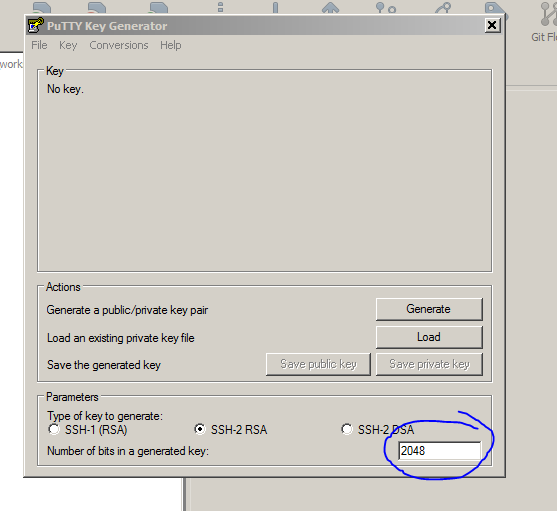Viewport: 557px width, 511px height.
Task: Click the Save public key button
Action: tap(318, 364)
